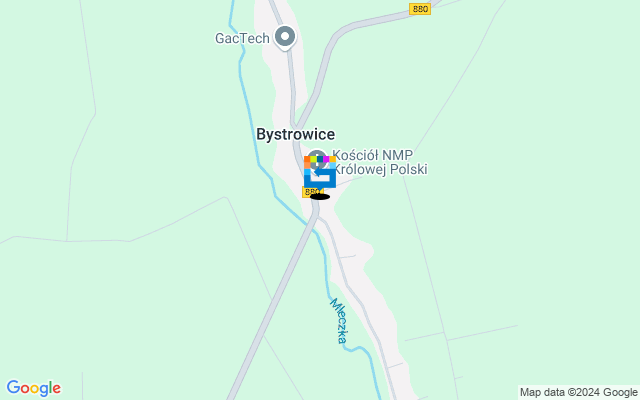Select the 880 road shield under the marker
The image size is (640, 400).
pyautogui.click(x=312, y=192)
